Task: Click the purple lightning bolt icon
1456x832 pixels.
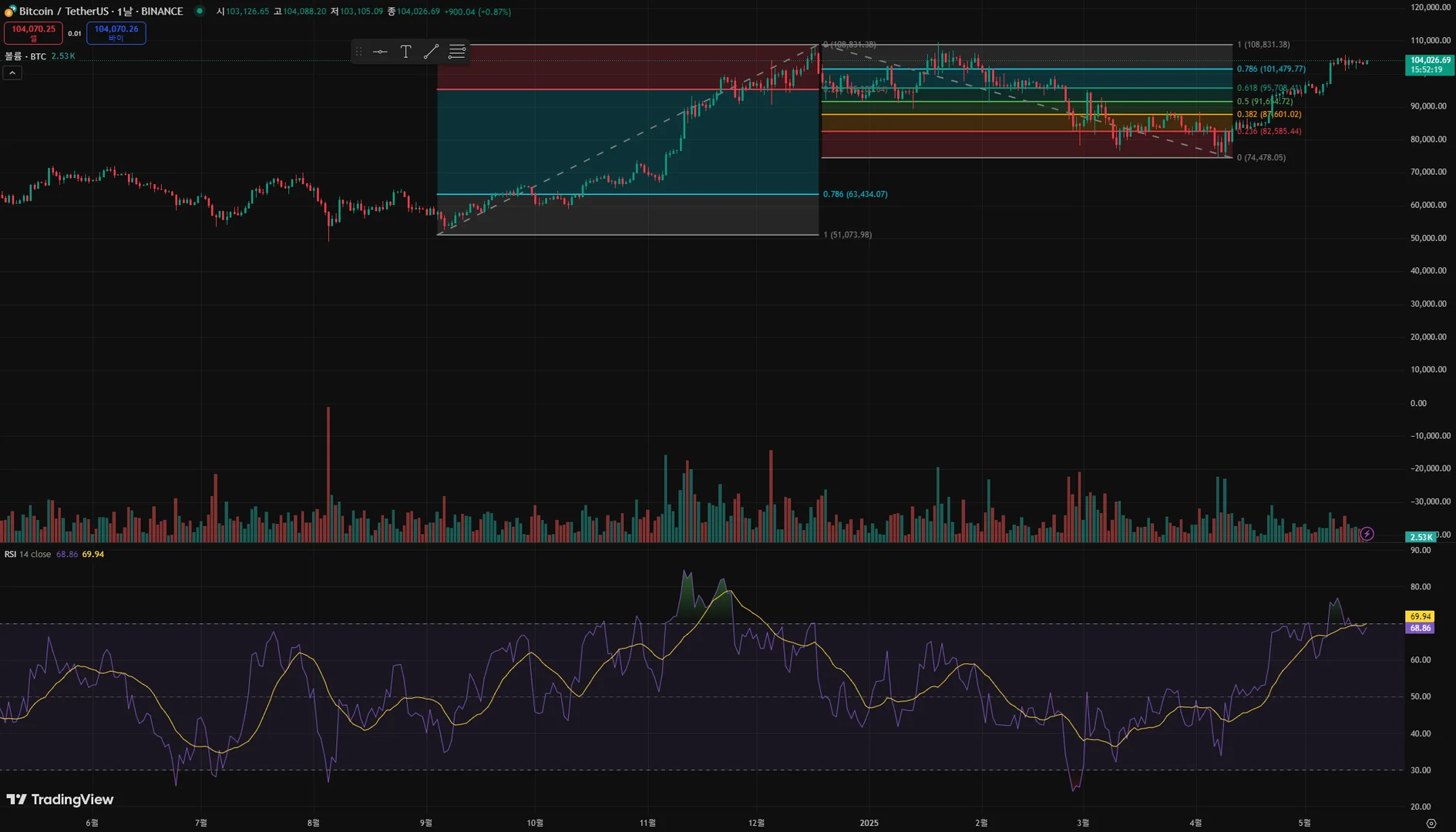Action: (1367, 534)
